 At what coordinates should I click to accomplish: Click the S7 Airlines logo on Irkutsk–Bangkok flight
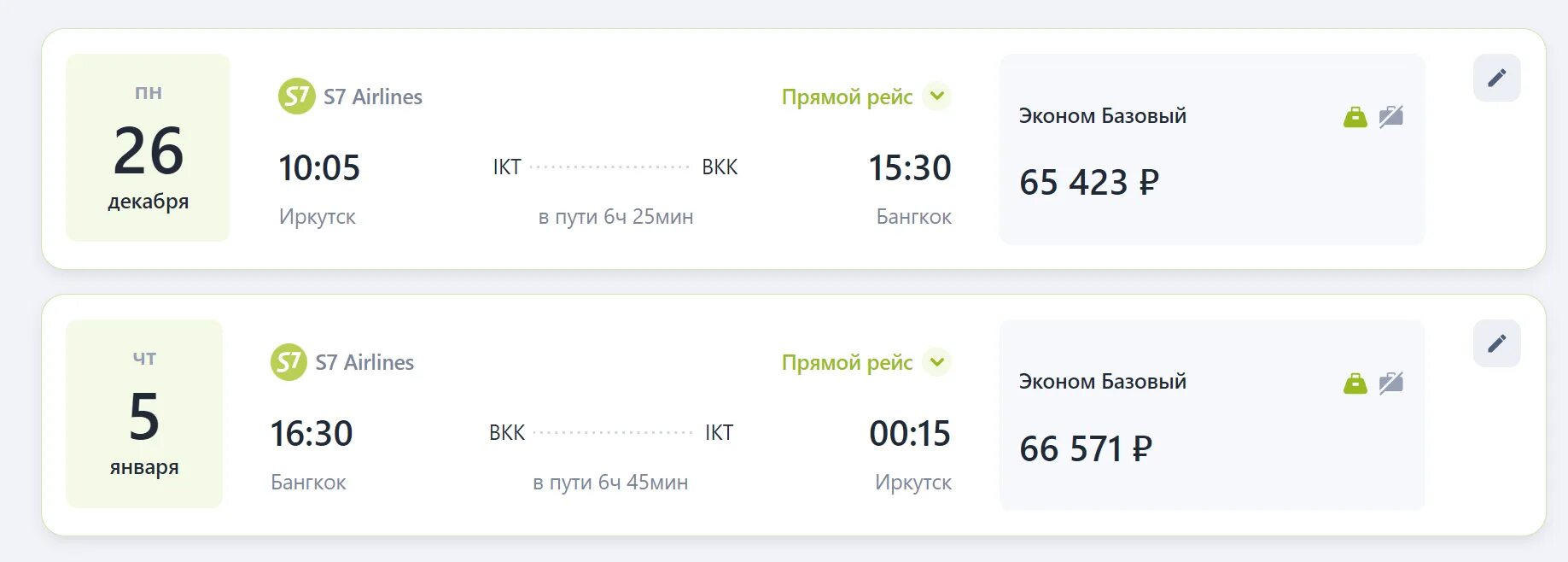point(296,97)
